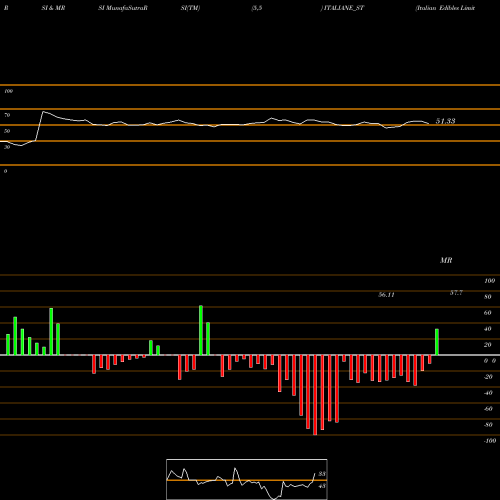Click the '55' label in mini chart
Image resolution: width=500 pixels, height=500 pixels.
(322, 474)
